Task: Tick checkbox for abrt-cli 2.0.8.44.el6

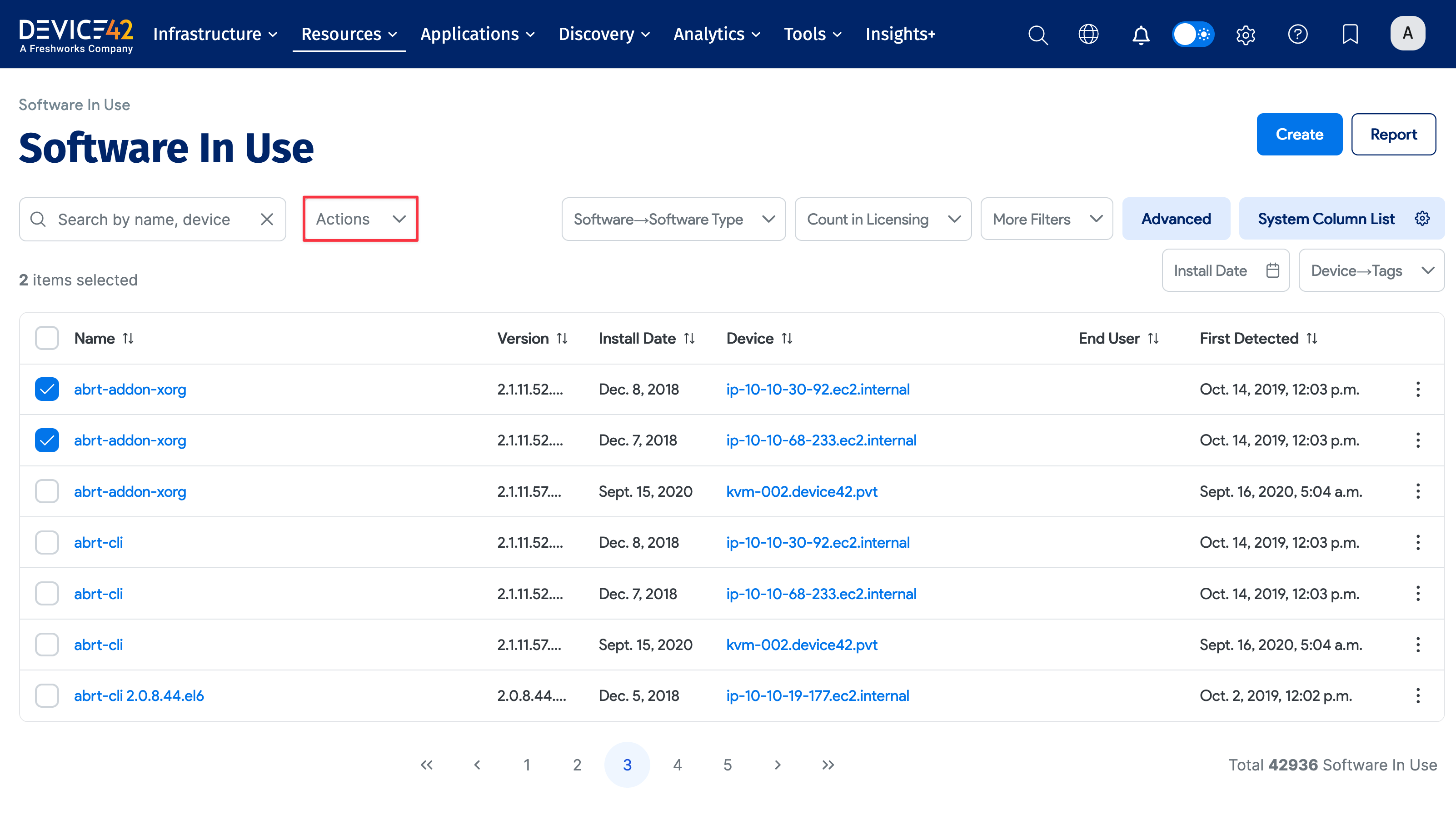Action: pyautogui.click(x=47, y=695)
